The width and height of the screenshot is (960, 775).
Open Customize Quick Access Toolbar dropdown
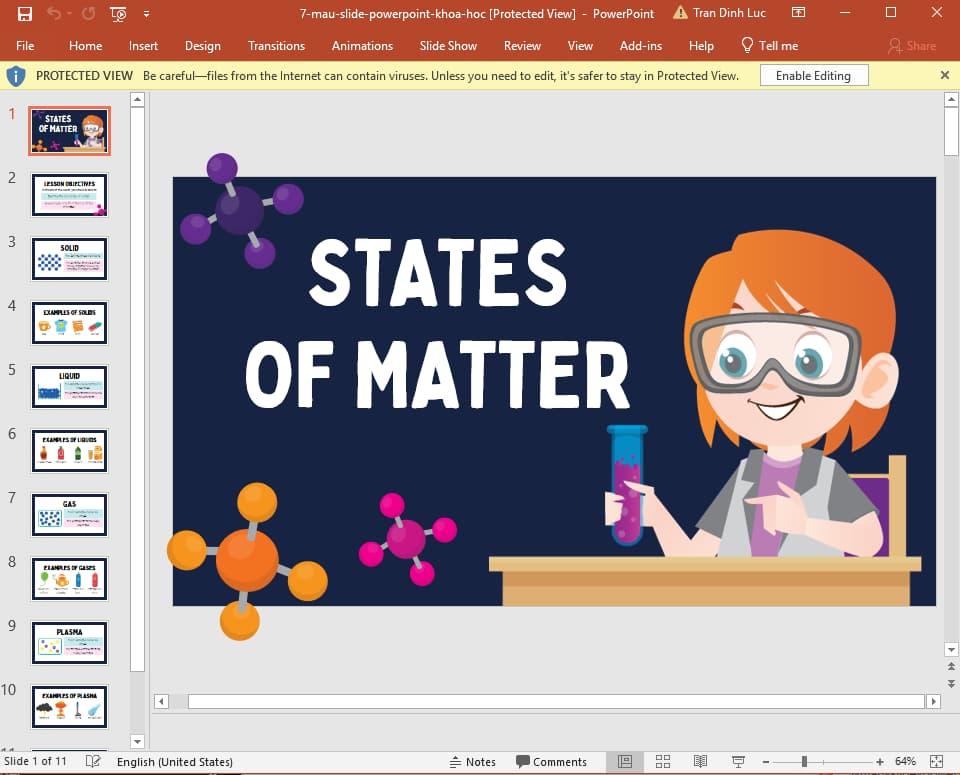146,13
